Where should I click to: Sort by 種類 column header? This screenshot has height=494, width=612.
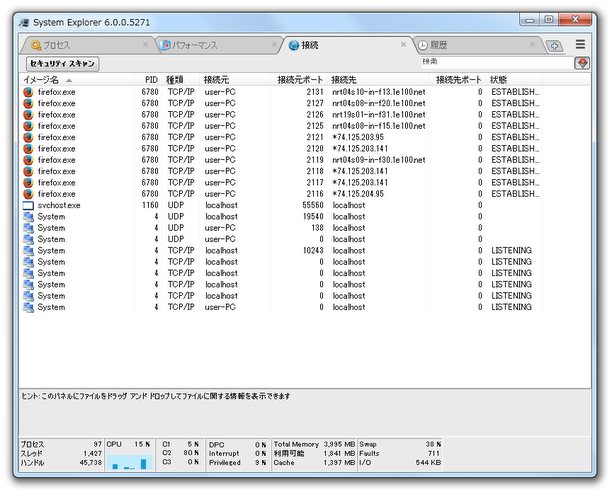(181, 80)
